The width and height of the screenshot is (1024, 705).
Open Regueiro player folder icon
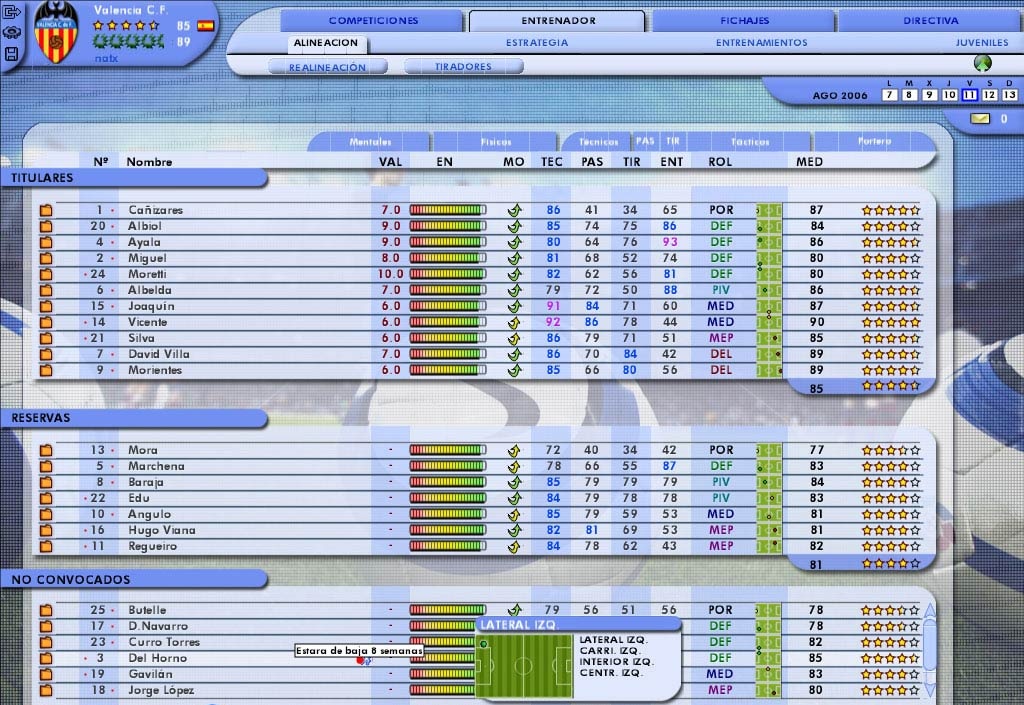point(46,546)
